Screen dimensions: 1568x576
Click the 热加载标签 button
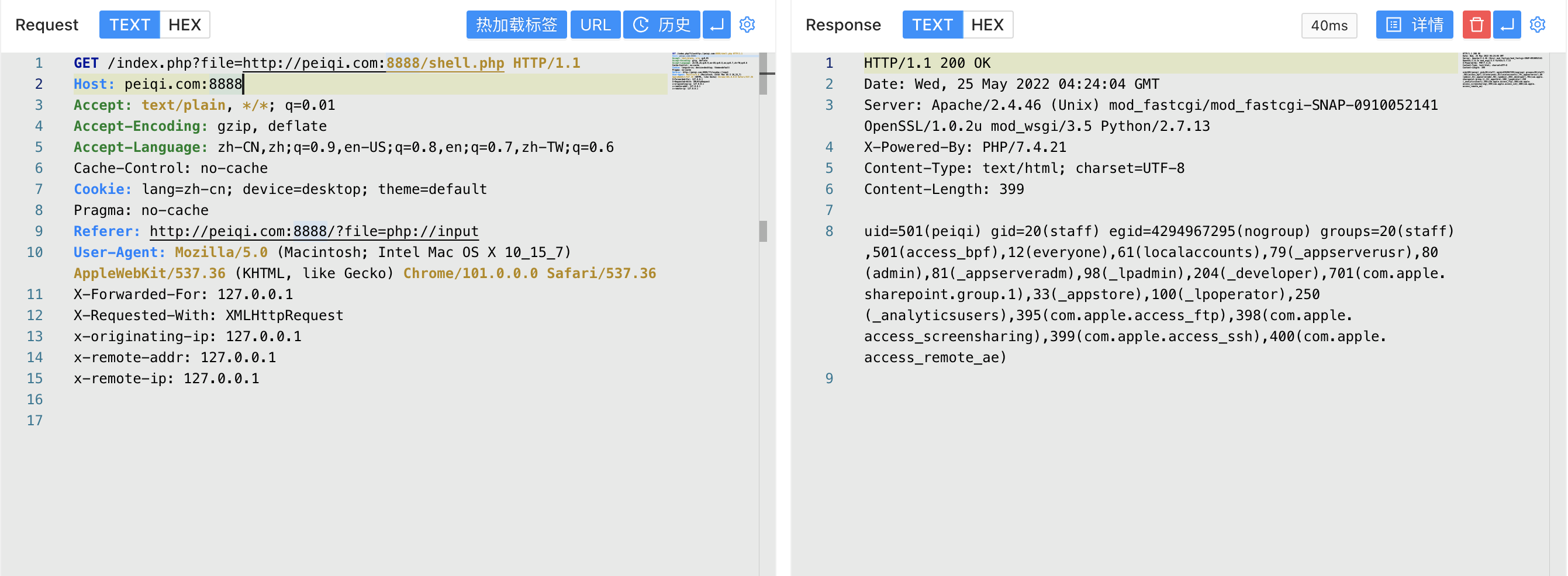[x=517, y=25]
